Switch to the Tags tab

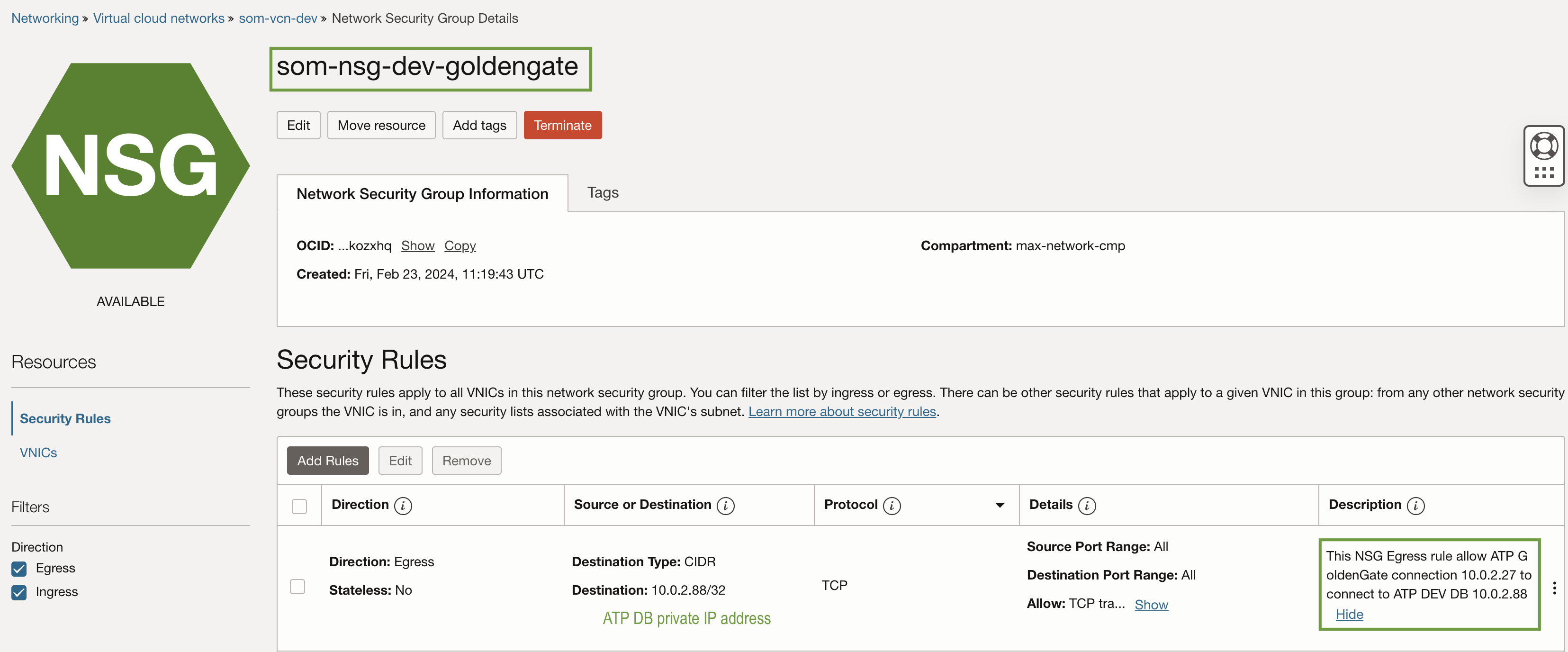pos(602,193)
